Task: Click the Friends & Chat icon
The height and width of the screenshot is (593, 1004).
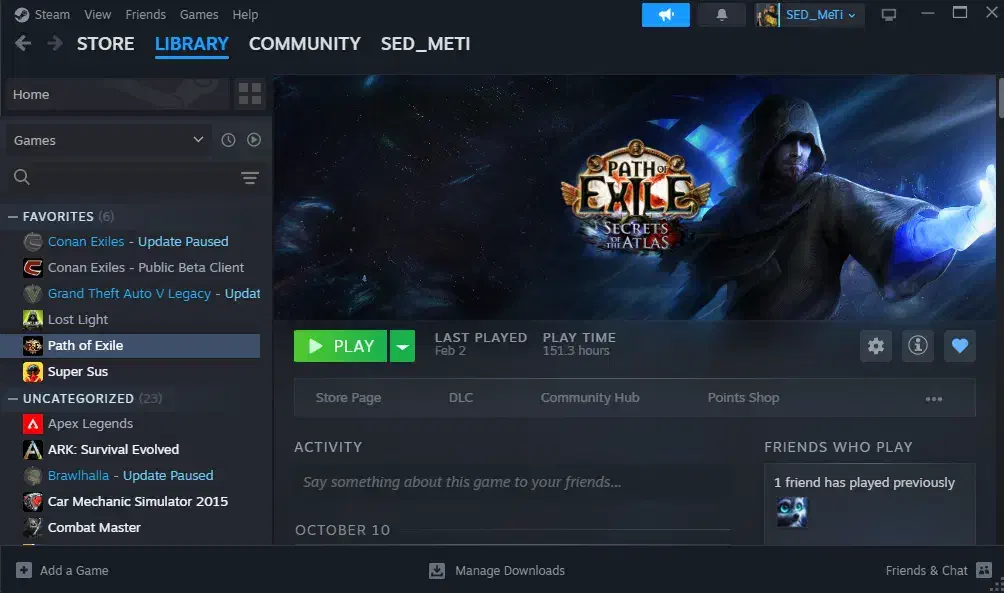Action: click(x=984, y=570)
